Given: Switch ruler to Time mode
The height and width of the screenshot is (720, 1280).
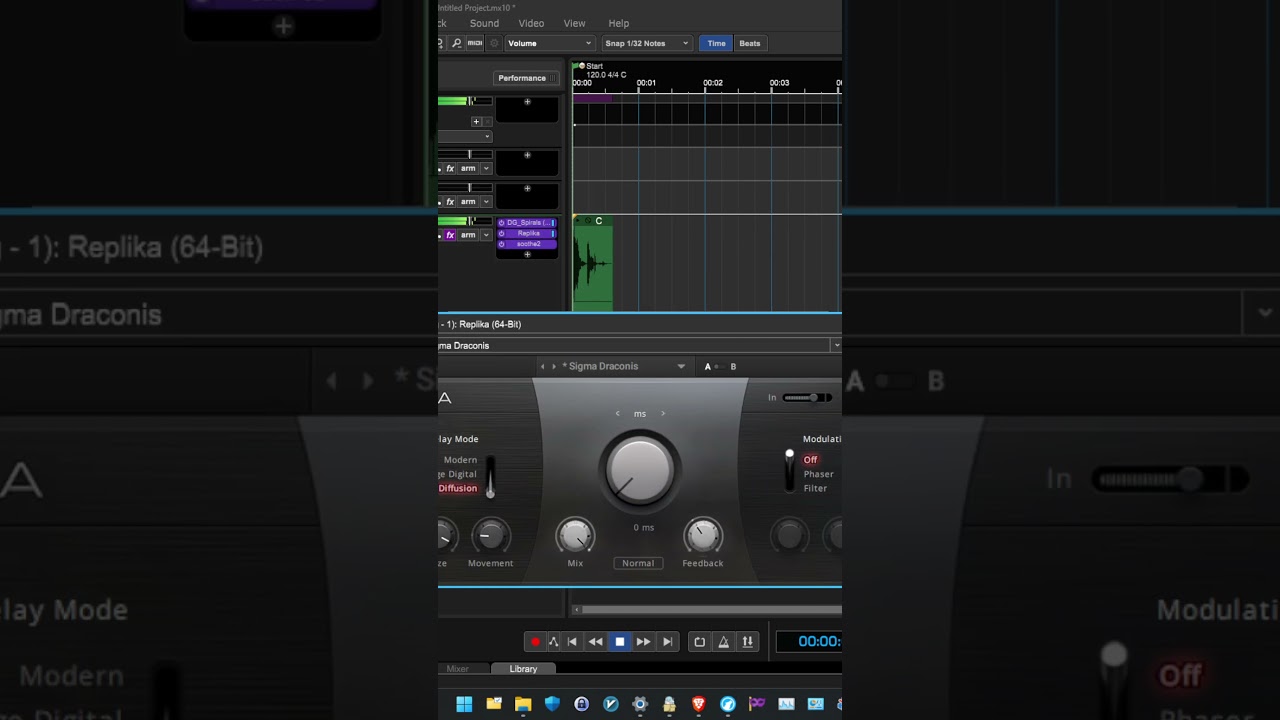Looking at the screenshot, I should click(x=716, y=43).
